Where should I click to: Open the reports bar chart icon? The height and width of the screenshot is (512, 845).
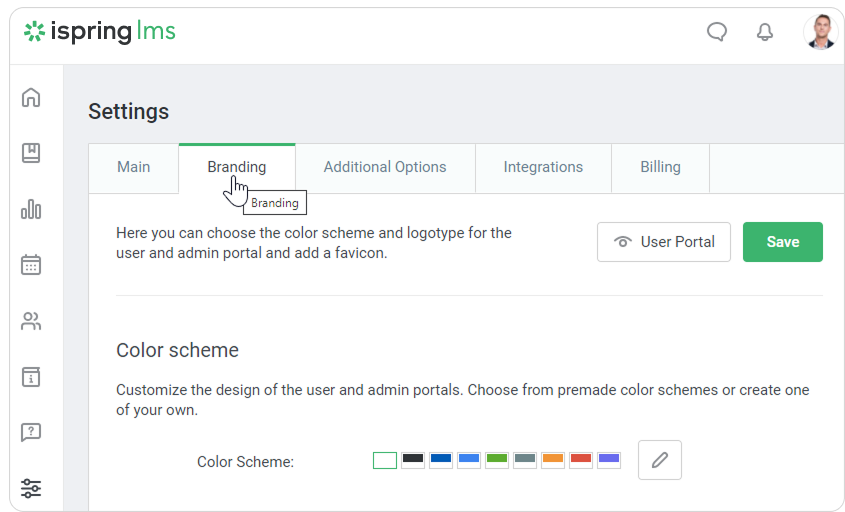31,209
